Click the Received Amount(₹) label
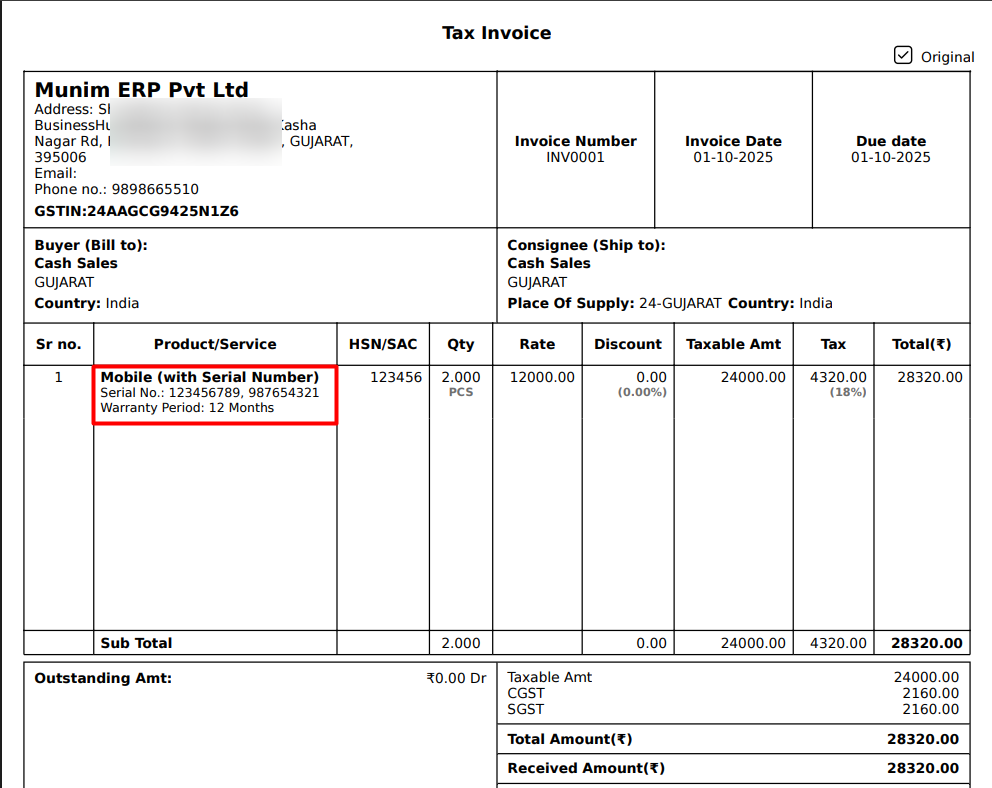Image resolution: width=992 pixels, height=788 pixels. click(x=586, y=768)
